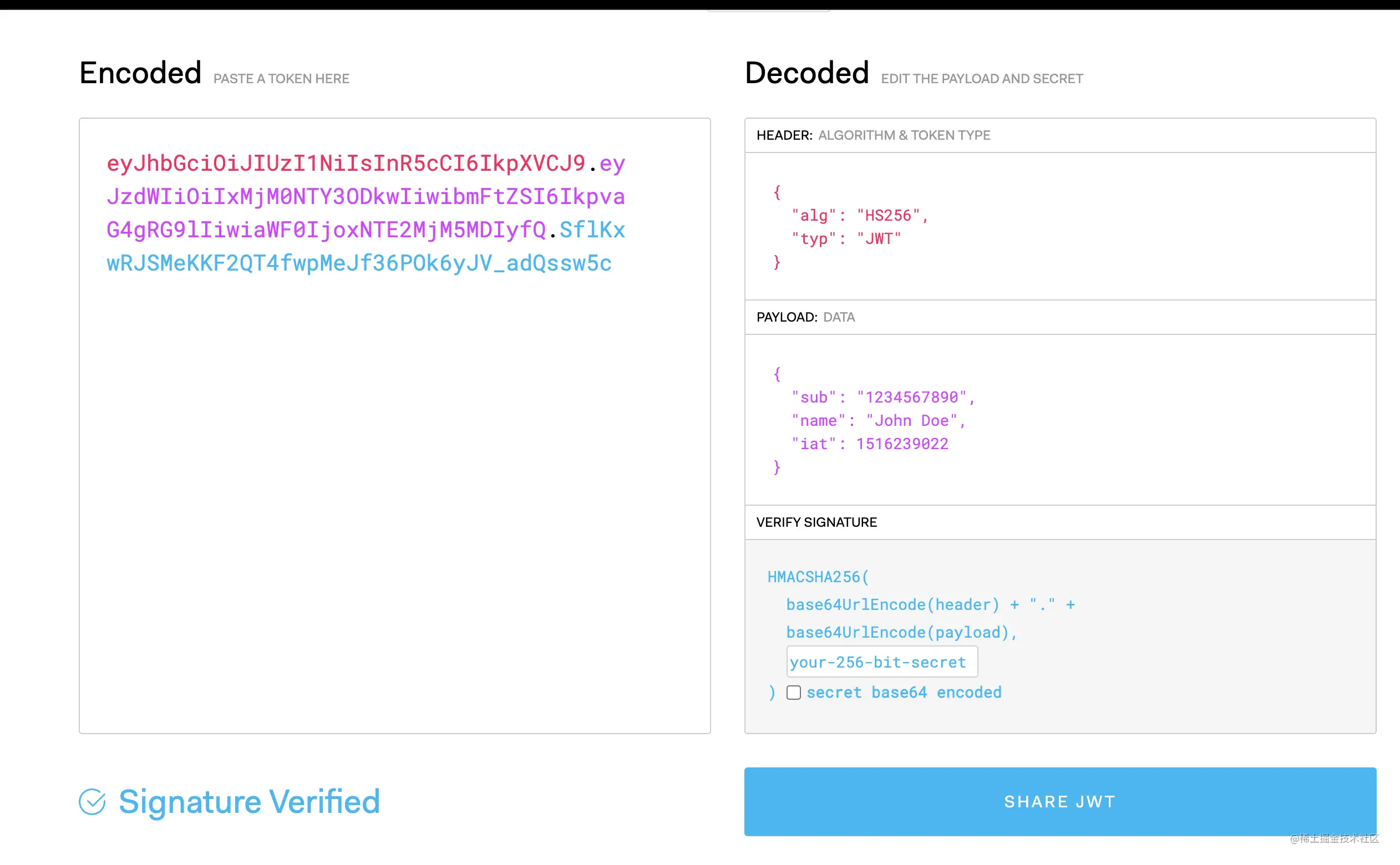Click the "typ": "JWT" header line
The height and width of the screenshot is (865, 1400).
[846, 238]
